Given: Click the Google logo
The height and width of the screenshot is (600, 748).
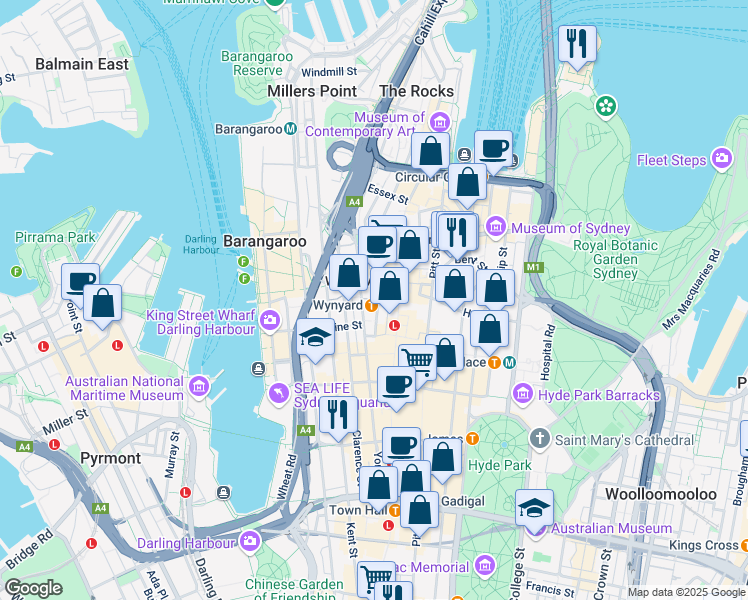Looking at the screenshot, I should pos(33,589).
